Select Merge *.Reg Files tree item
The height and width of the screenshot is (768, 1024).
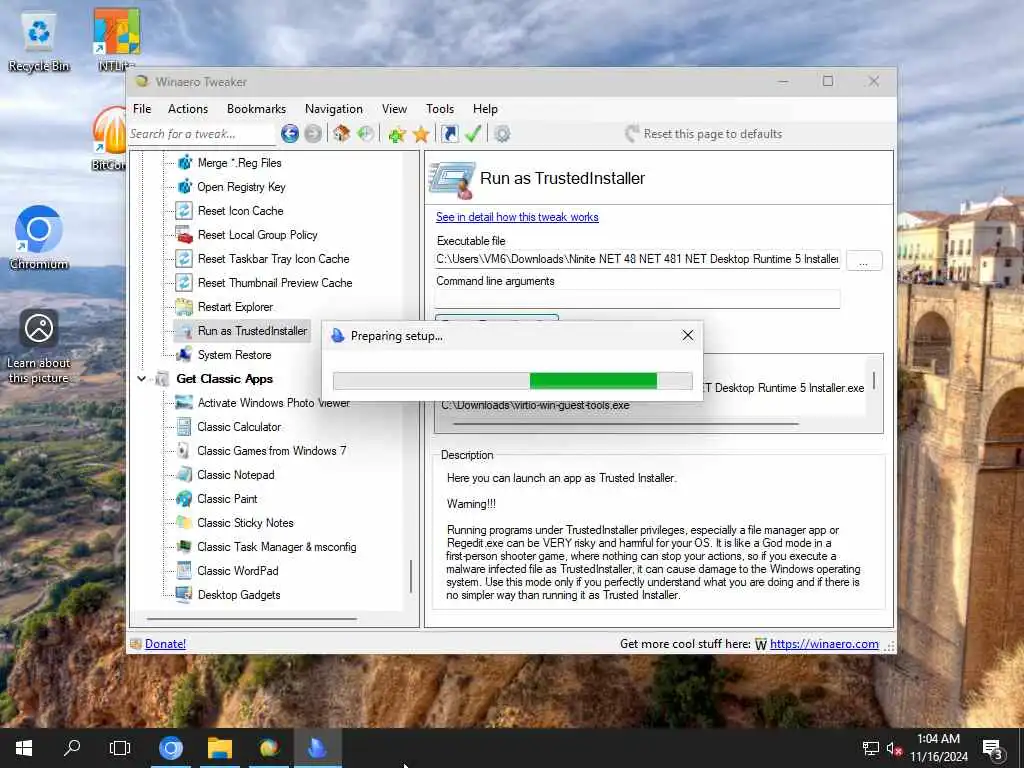pos(240,163)
